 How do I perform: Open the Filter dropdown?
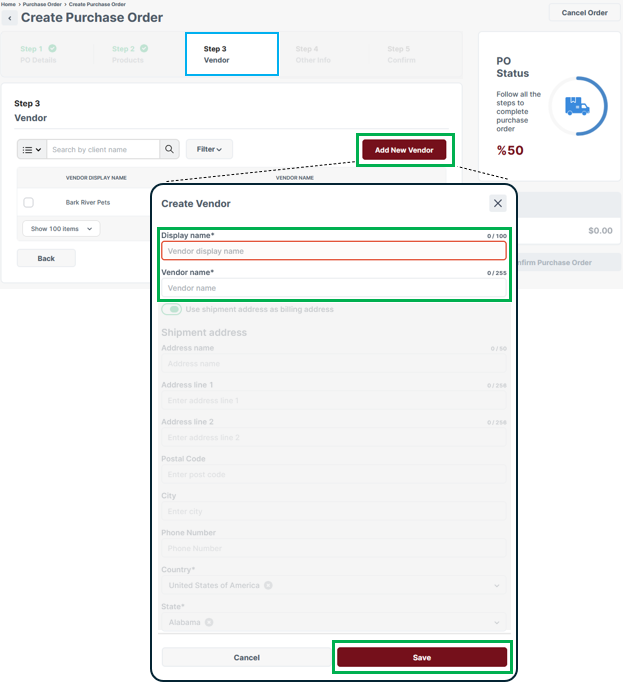[209, 149]
